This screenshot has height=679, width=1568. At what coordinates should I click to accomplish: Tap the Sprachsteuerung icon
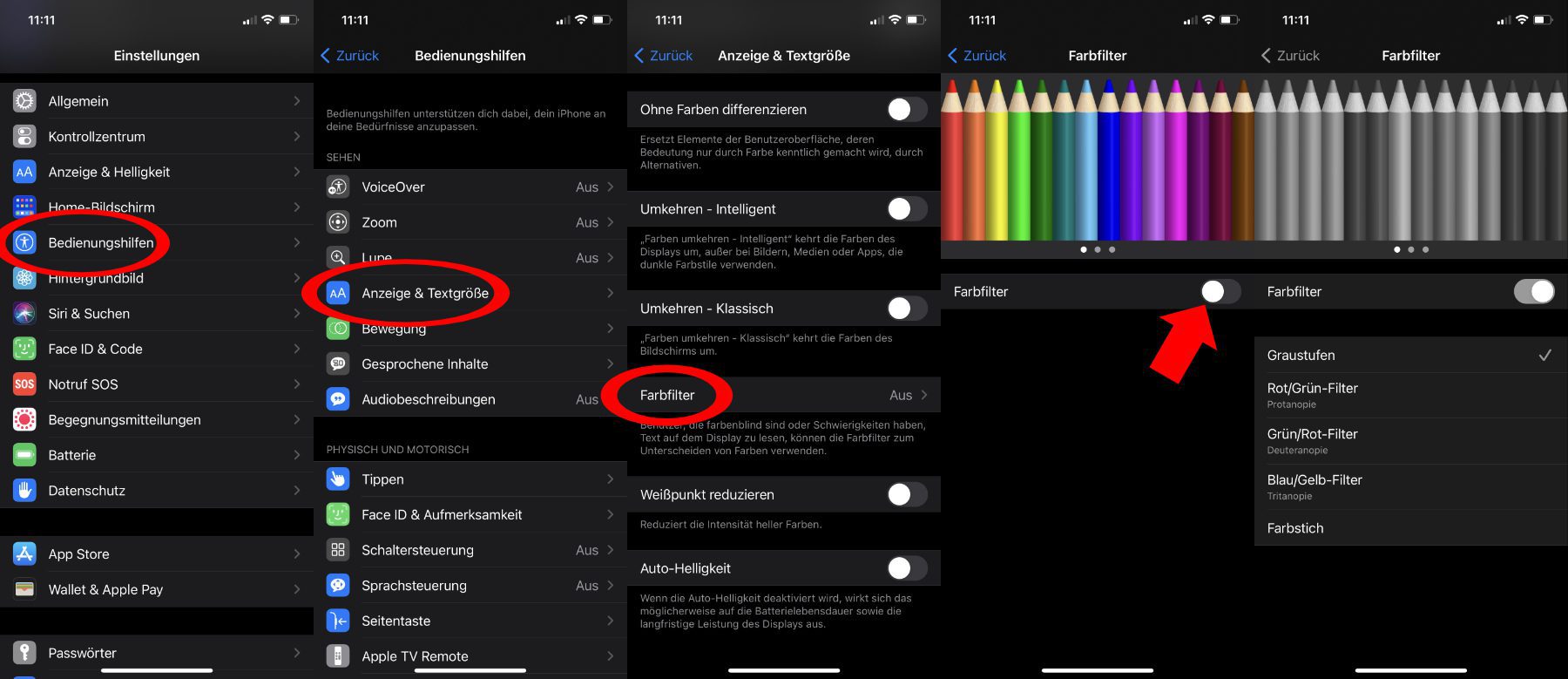[x=338, y=586]
